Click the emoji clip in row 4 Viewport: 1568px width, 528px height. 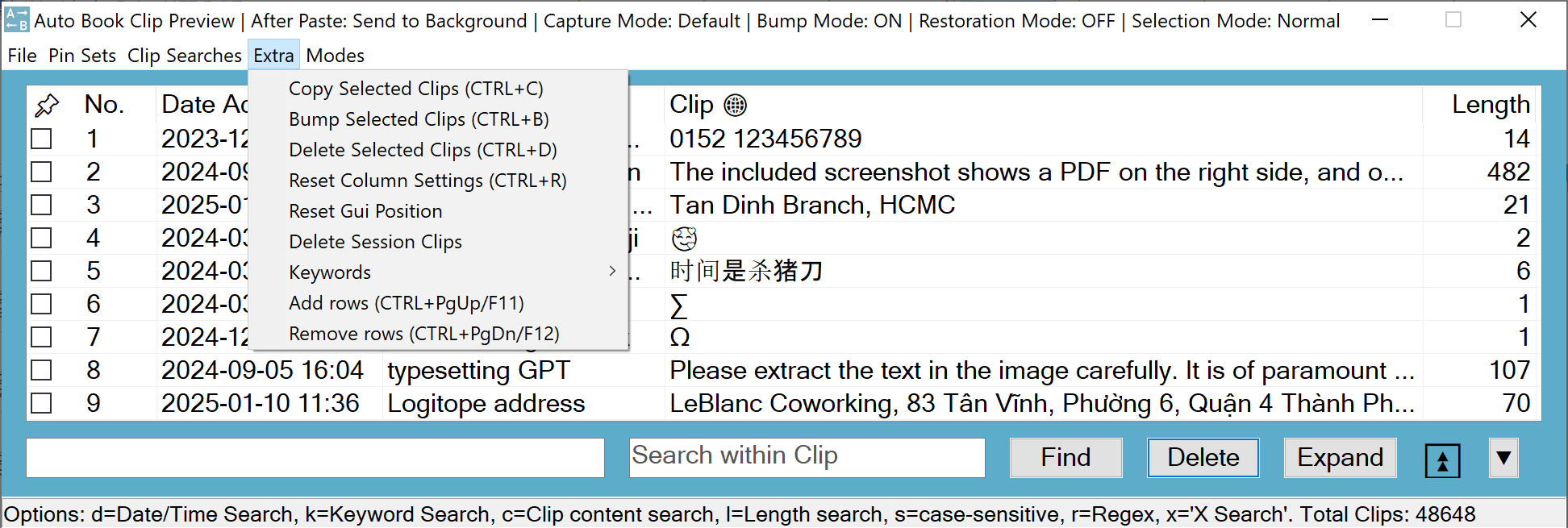[x=684, y=239]
